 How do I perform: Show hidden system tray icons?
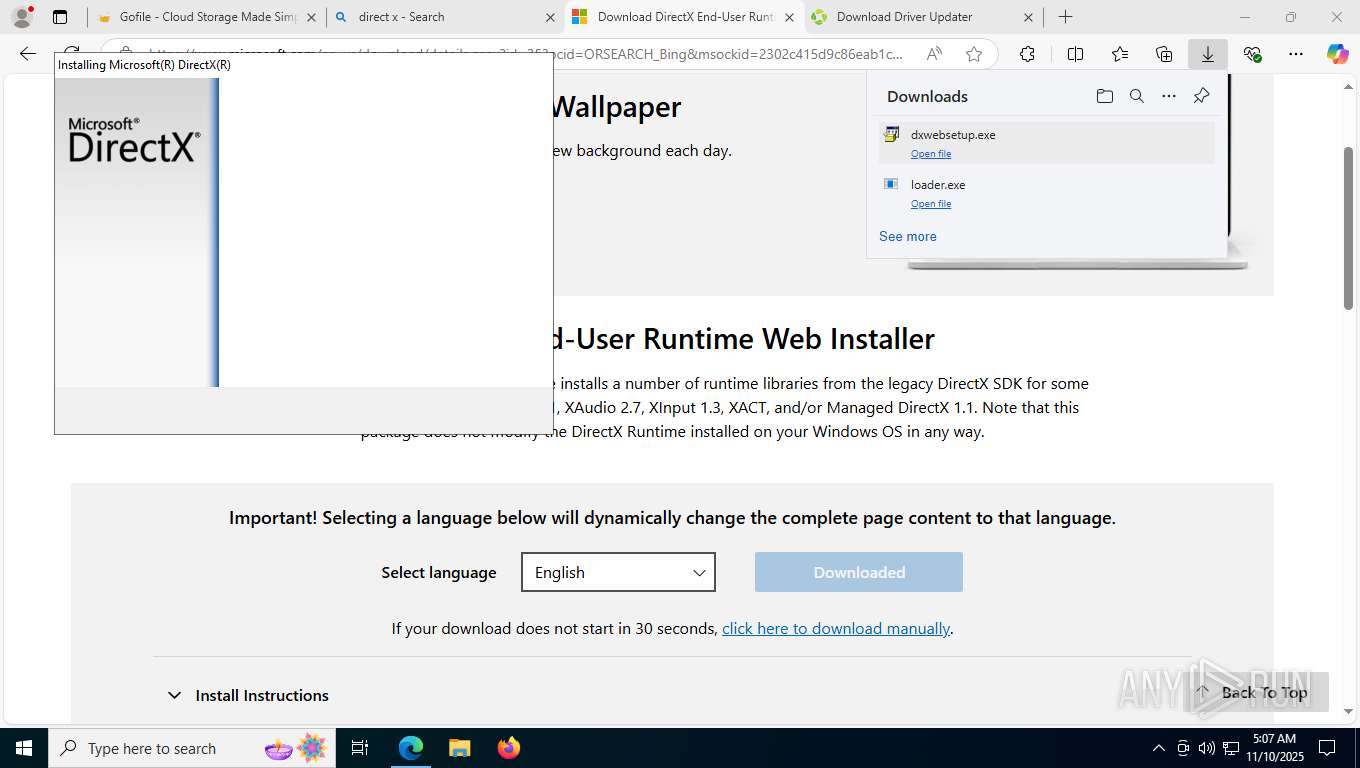pyautogui.click(x=1158, y=748)
